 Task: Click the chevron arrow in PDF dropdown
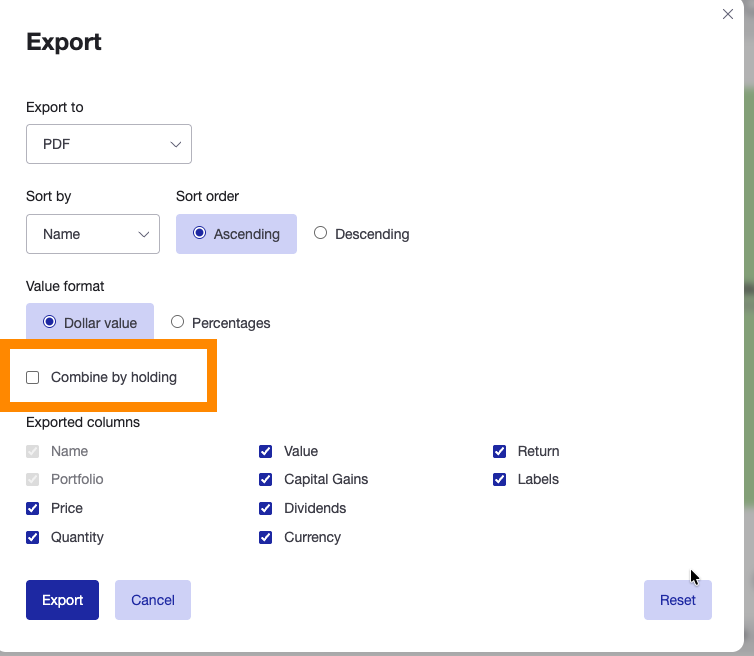pos(176,144)
